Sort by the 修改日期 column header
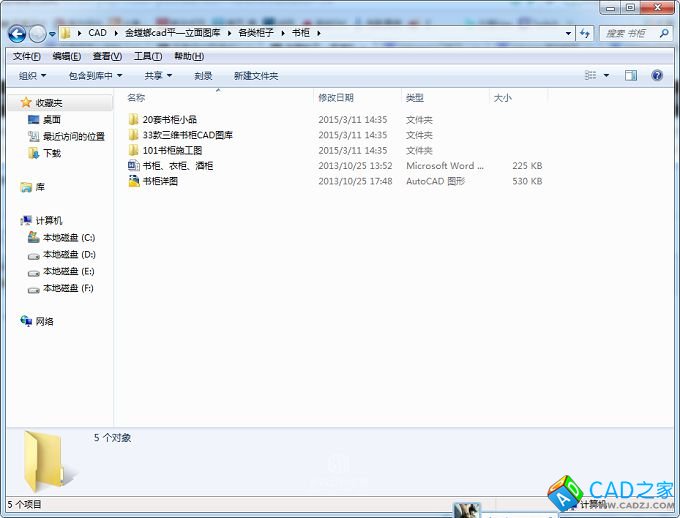 (336, 98)
